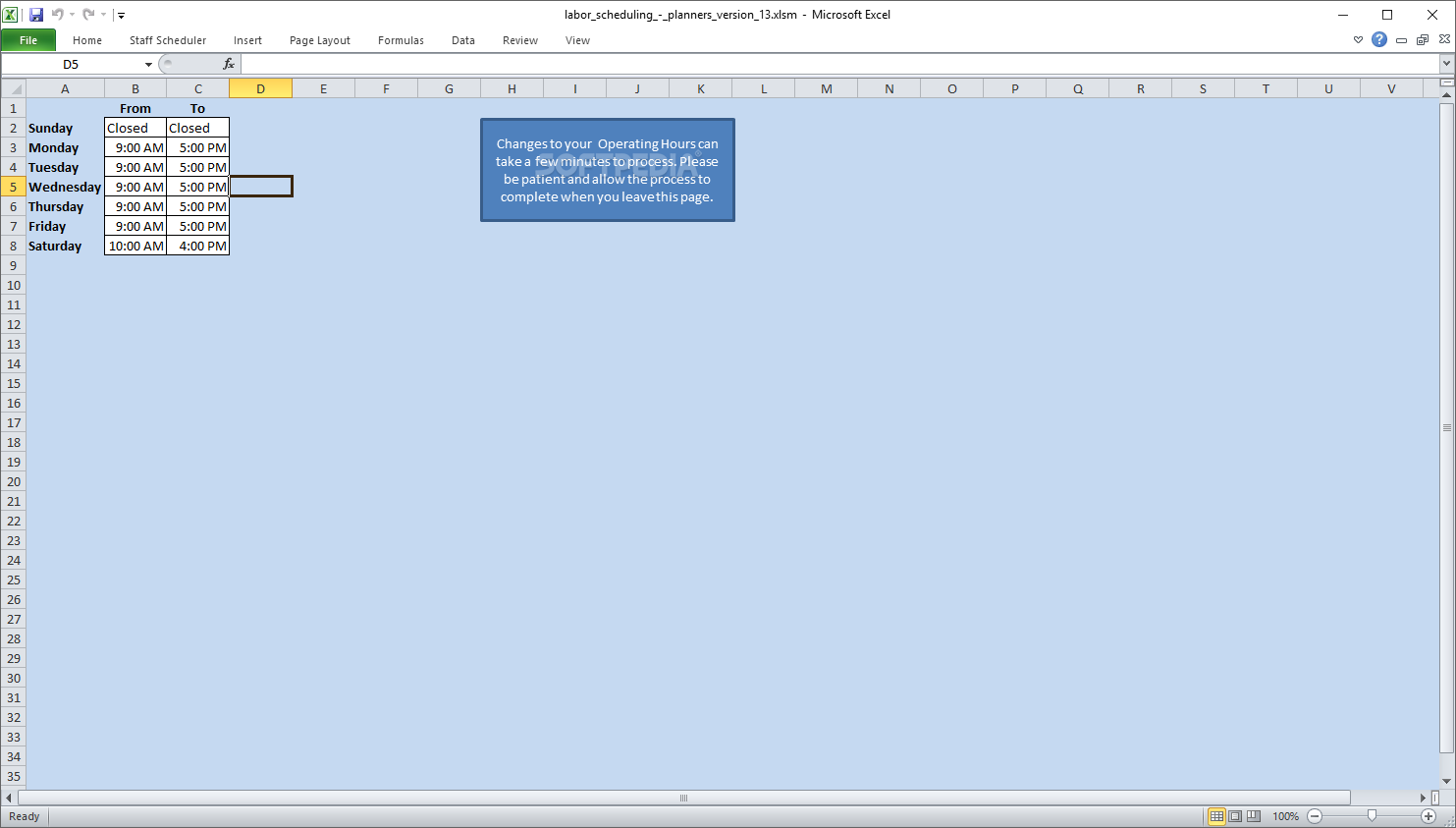The image size is (1456, 828).
Task: Click the Name Box showing D5
Action: coord(72,64)
